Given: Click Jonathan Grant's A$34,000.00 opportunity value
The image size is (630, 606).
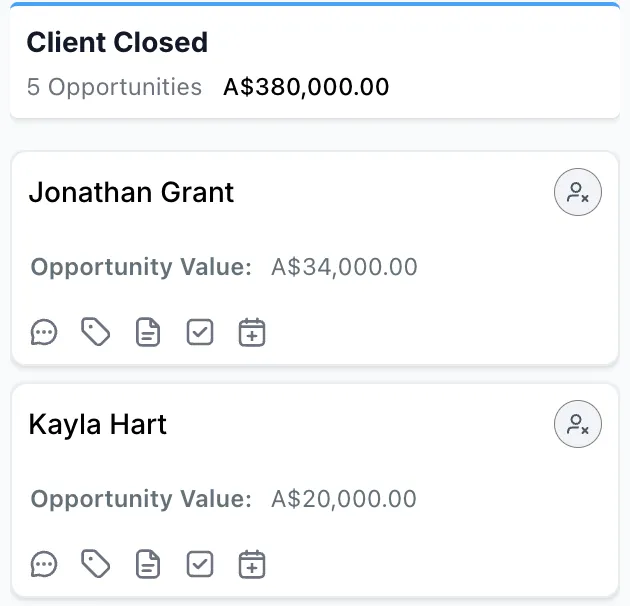Looking at the screenshot, I should pos(344,267).
